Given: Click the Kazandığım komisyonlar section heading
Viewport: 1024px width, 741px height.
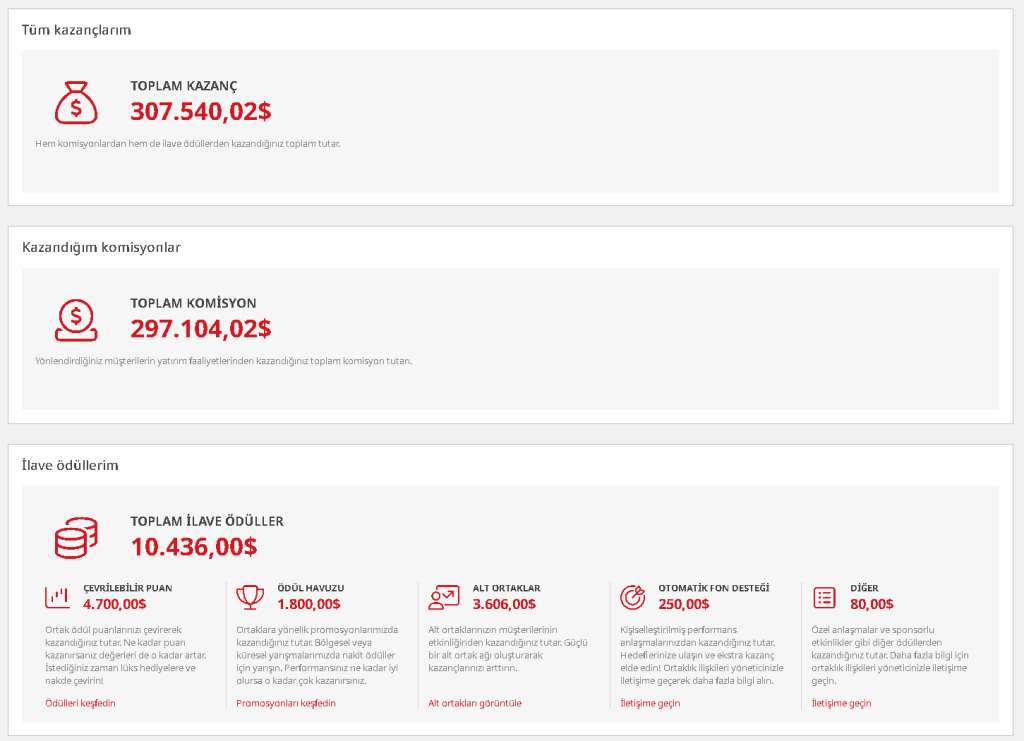Looking at the screenshot, I should point(101,247).
